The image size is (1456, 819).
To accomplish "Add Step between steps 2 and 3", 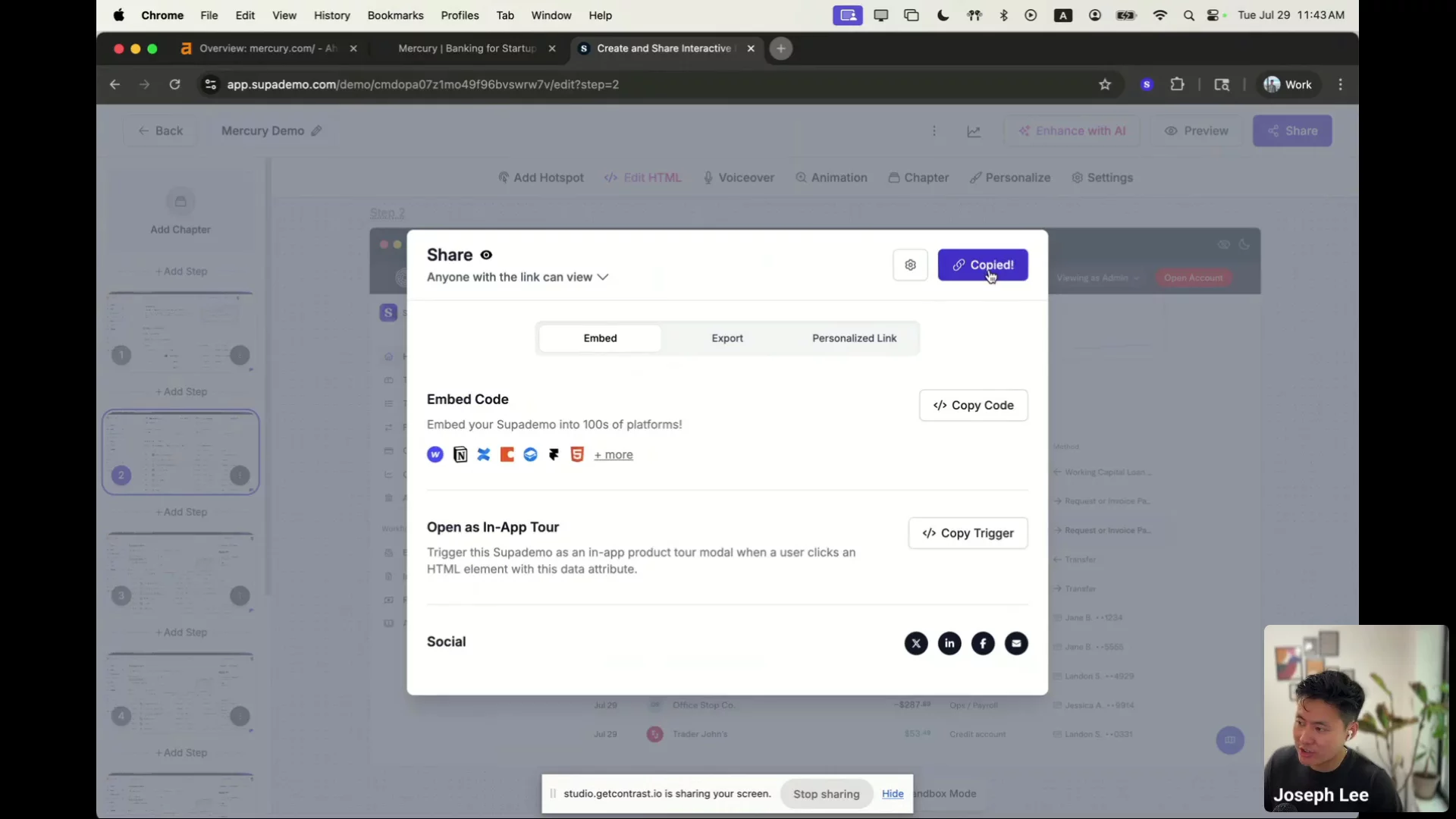I will pos(180,512).
